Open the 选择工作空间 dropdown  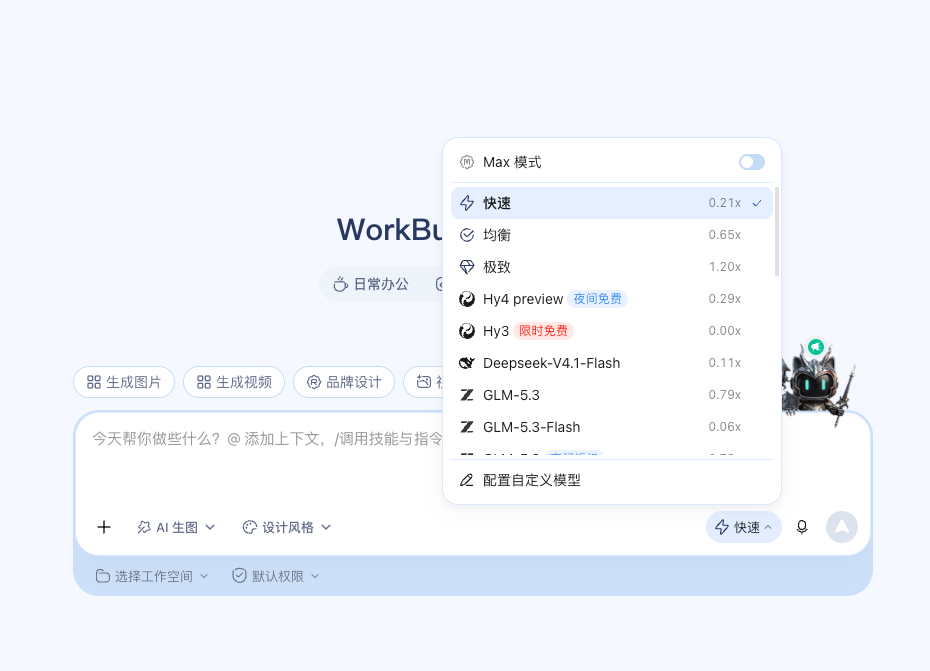[x=152, y=576]
